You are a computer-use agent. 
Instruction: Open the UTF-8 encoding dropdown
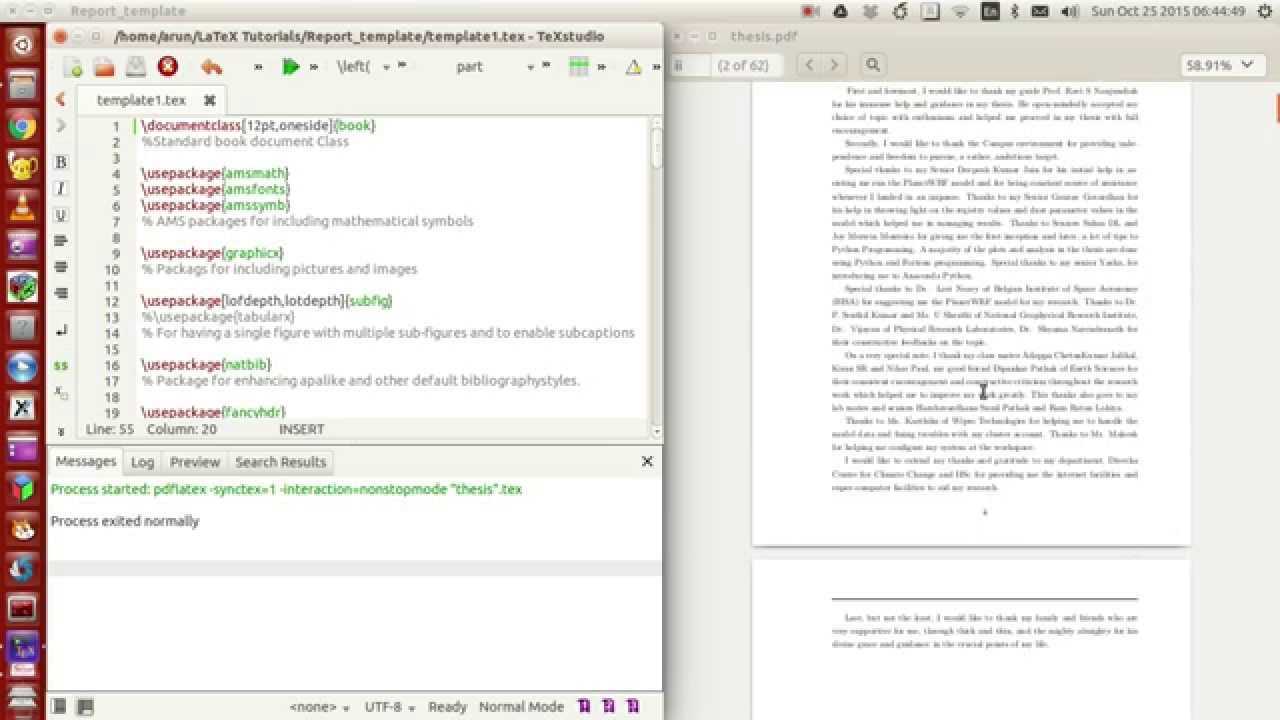tap(390, 707)
